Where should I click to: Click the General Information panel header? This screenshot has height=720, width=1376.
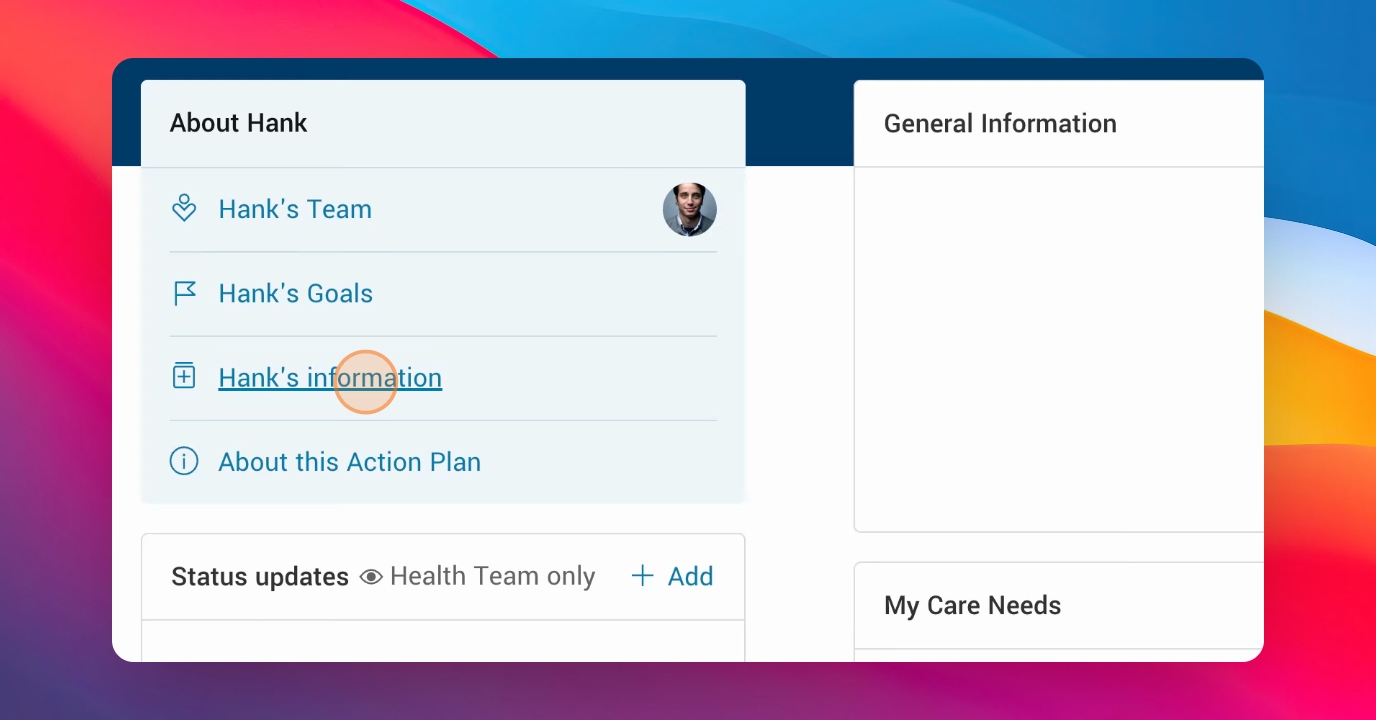pyautogui.click(x=1059, y=124)
